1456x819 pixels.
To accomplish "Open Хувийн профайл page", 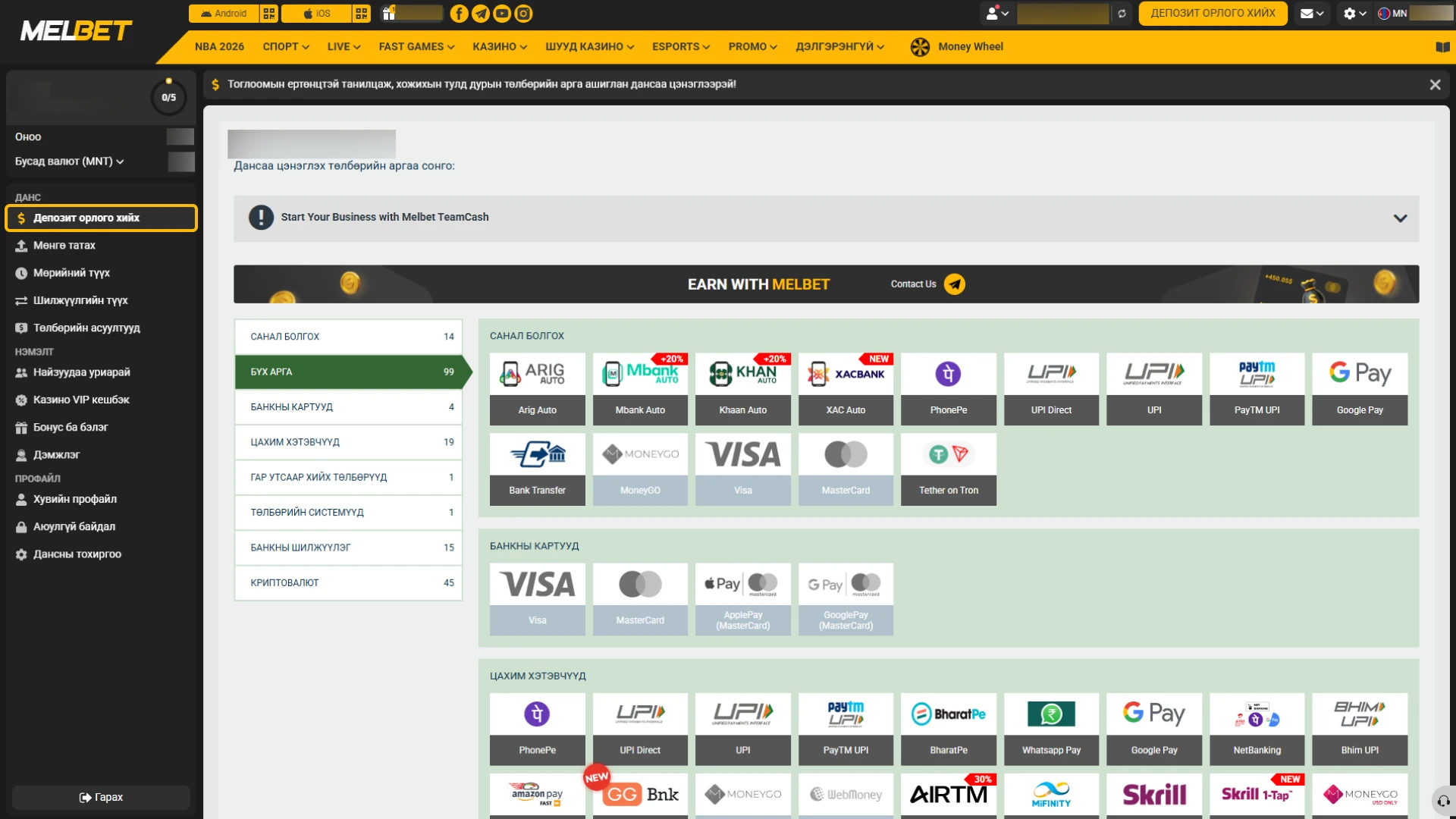I will point(101,500).
